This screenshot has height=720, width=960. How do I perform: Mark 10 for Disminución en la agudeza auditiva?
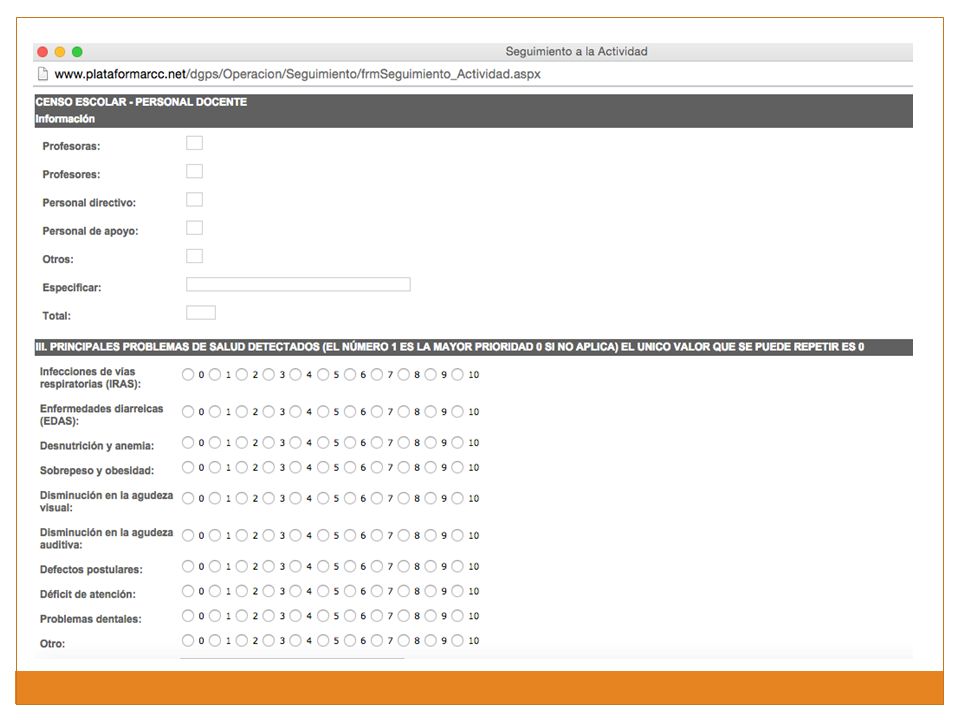pos(457,535)
